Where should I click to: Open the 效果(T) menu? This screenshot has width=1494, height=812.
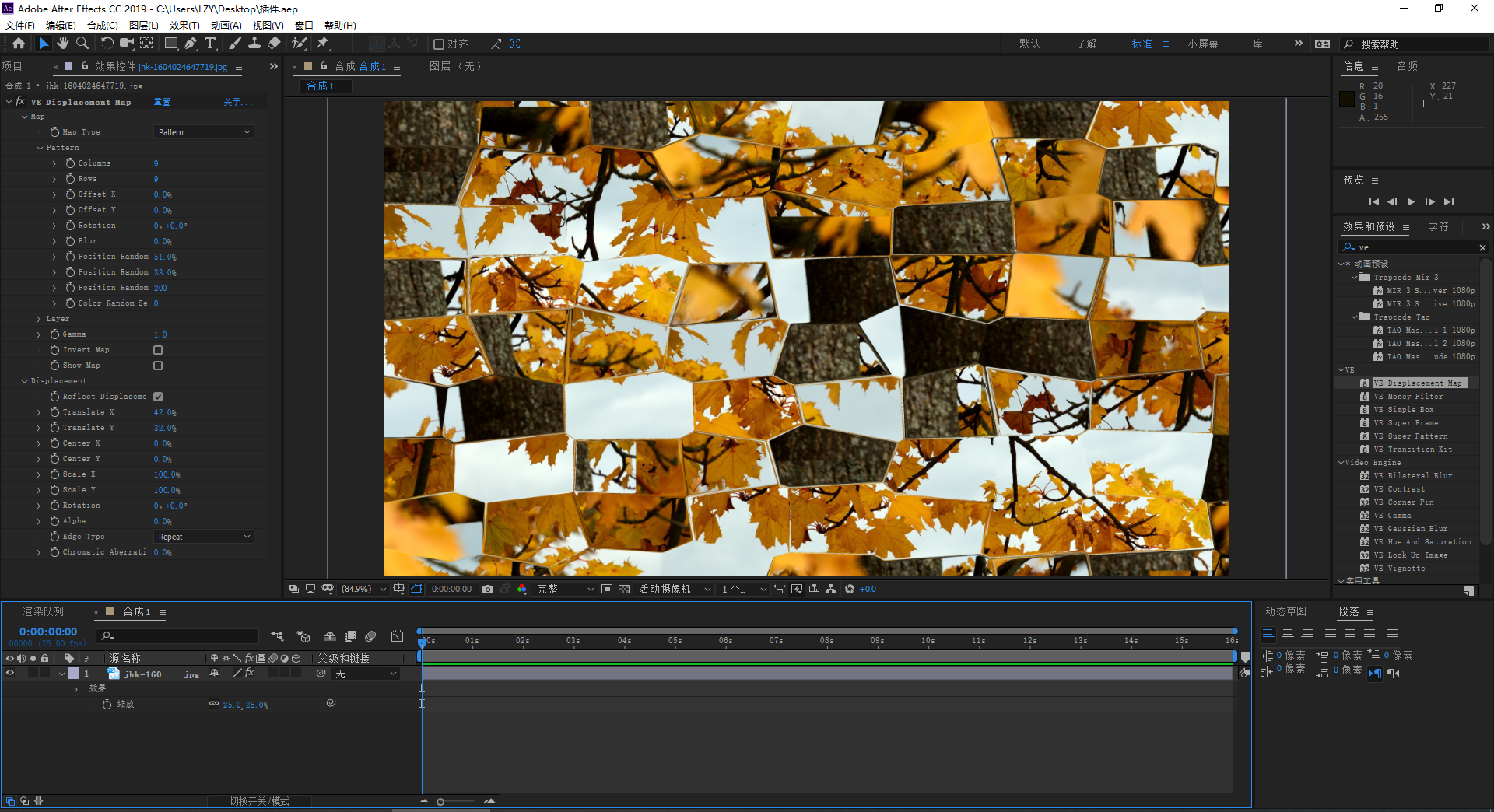tap(184, 26)
